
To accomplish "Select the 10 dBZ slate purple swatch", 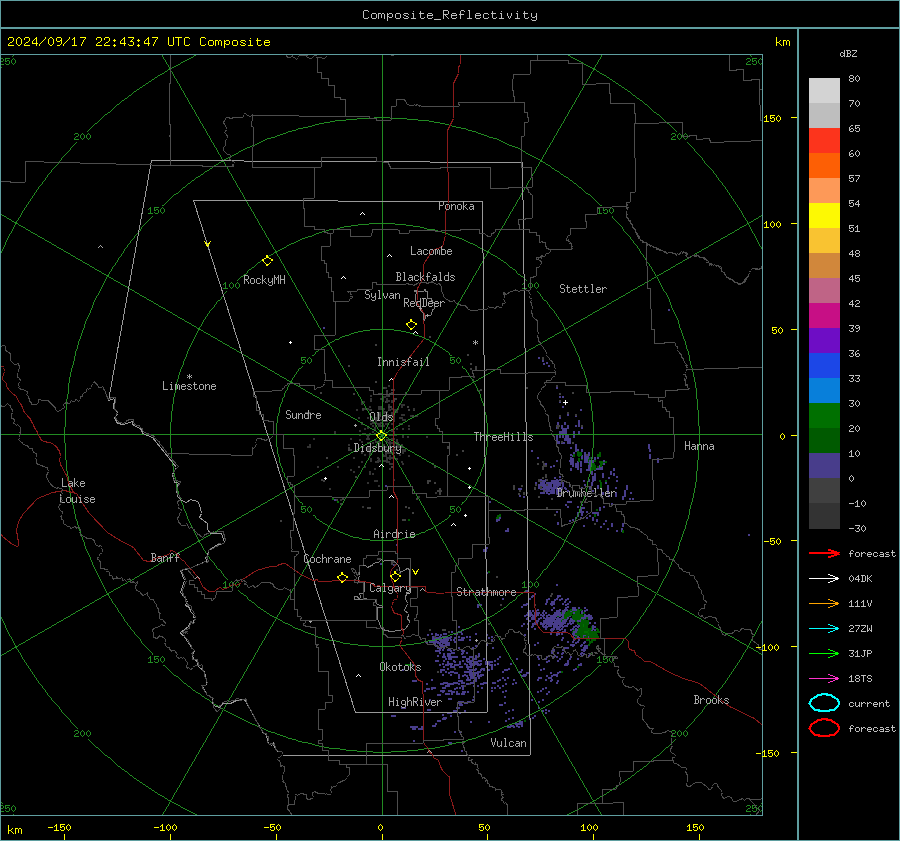I will click(x=824, y=466).
